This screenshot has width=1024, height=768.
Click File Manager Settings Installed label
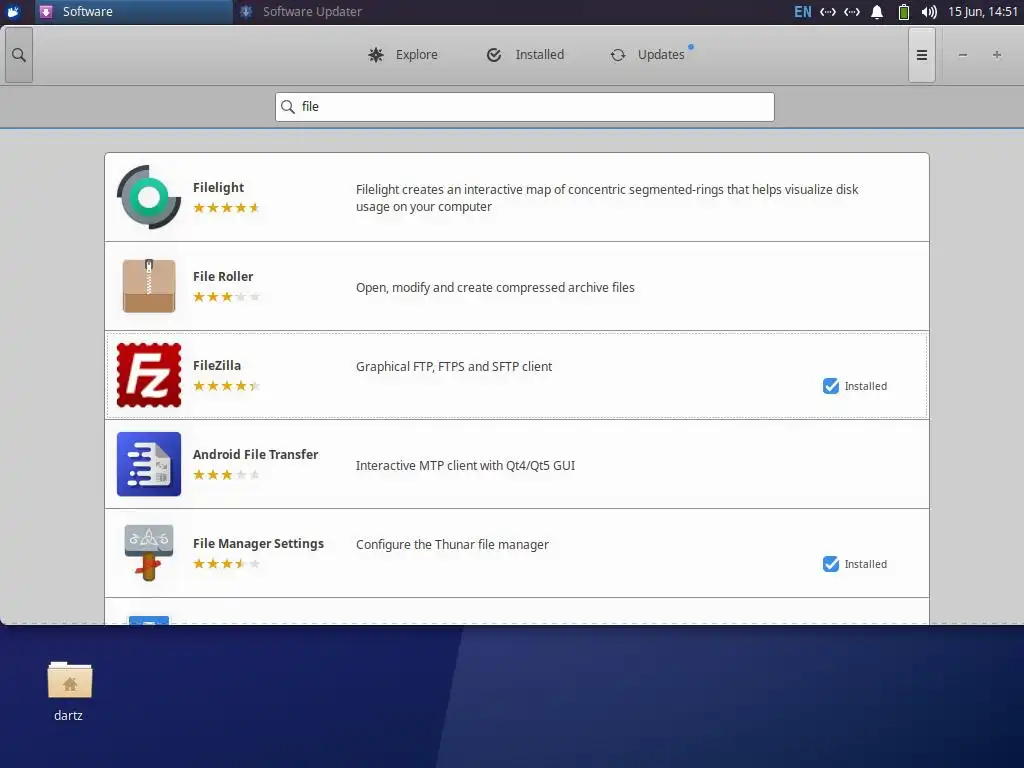click(x=865, y=564)
